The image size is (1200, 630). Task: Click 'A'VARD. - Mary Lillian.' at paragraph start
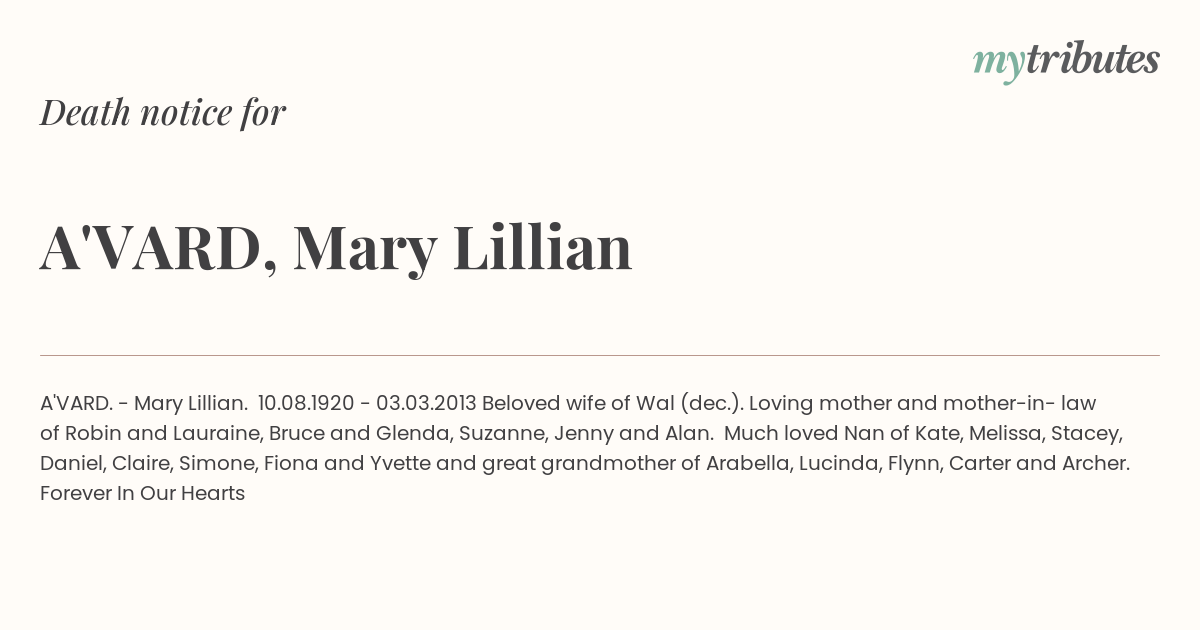(x=144, y=403)
